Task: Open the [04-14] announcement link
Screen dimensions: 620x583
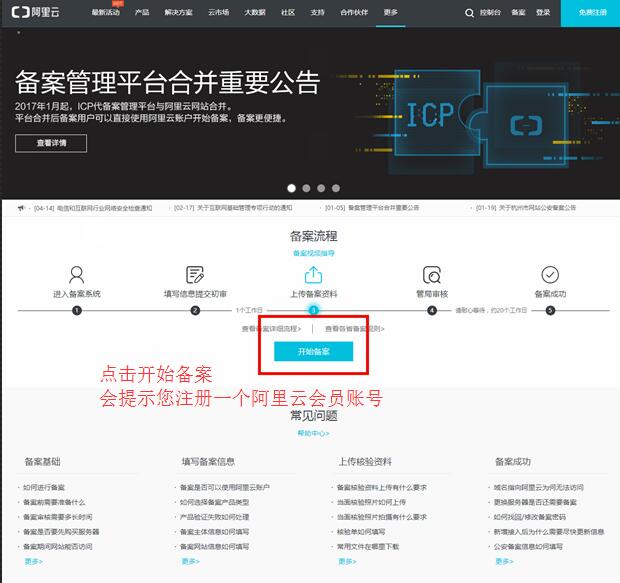Action: pyautogui.click(x=93, y=208)
